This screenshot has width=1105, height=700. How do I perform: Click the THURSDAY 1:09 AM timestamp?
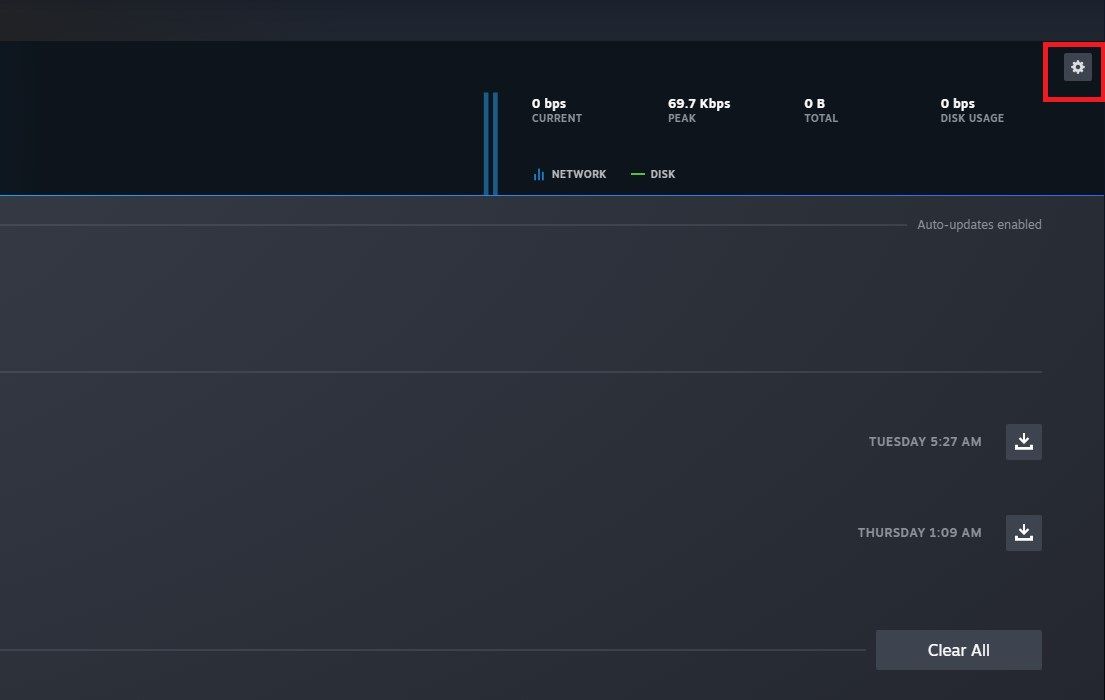(x=919, y=532)
